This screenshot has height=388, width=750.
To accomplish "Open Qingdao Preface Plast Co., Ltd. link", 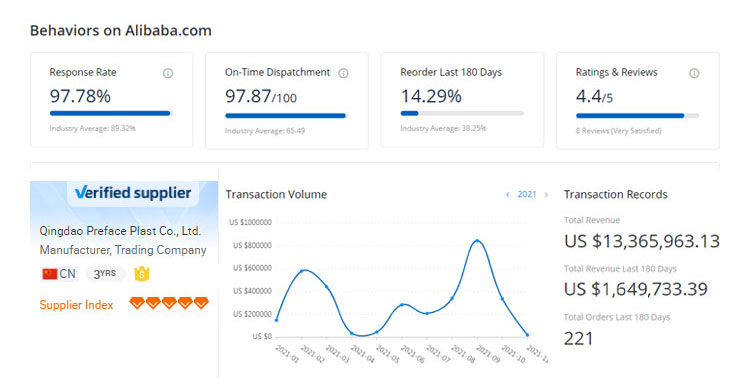I will point(120,231).
